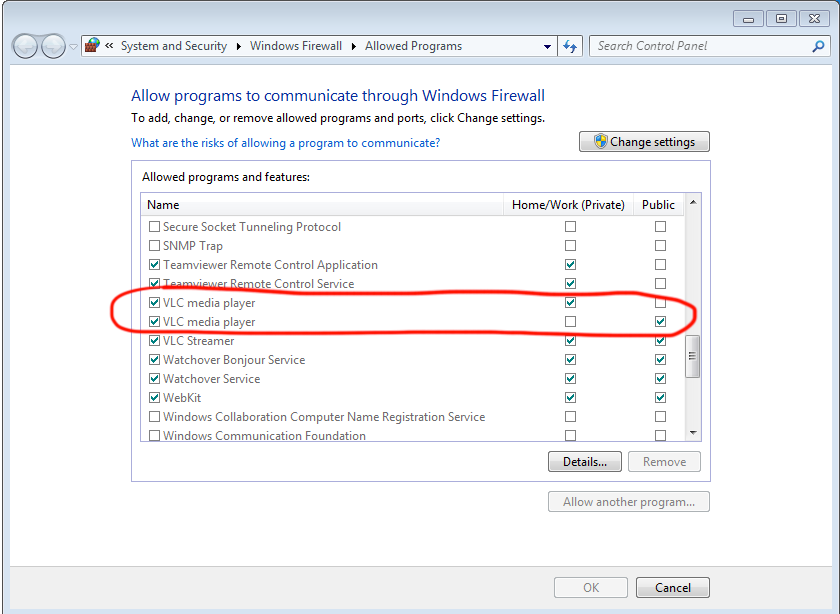Click the list scrollbar thumb
840x614 pixels.
click(693, 356)
